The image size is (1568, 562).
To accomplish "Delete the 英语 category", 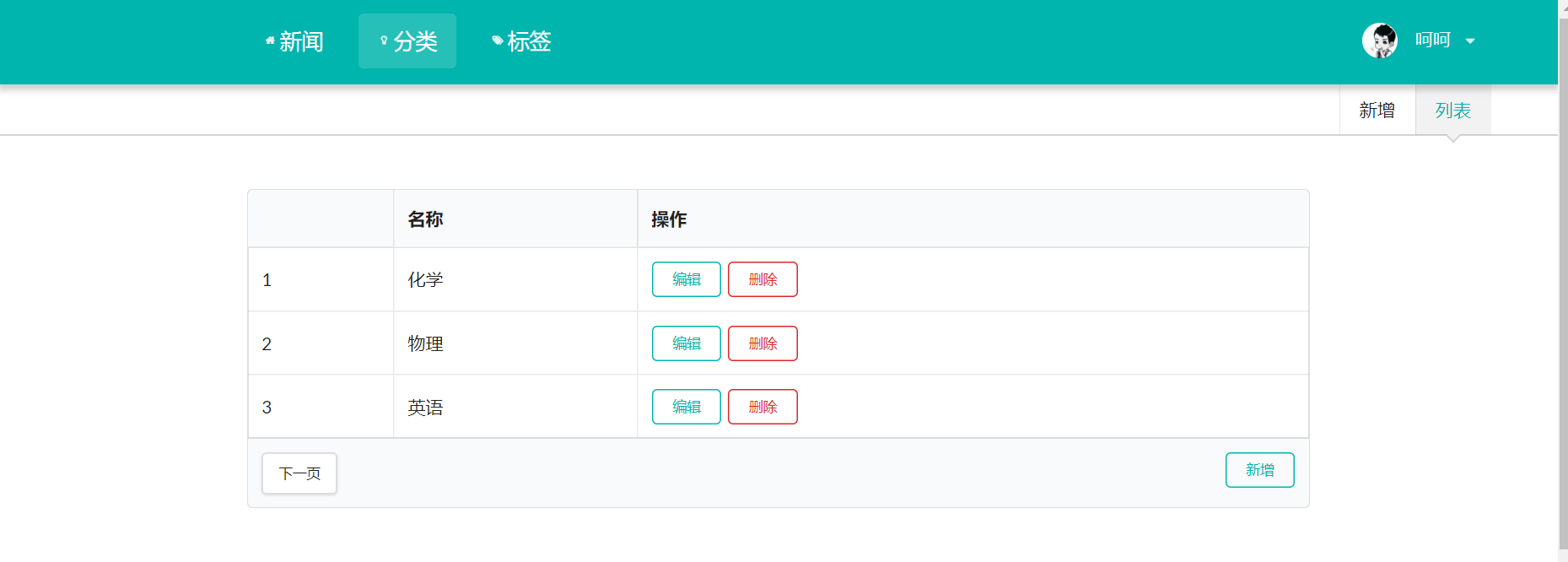I will point(762,406).
